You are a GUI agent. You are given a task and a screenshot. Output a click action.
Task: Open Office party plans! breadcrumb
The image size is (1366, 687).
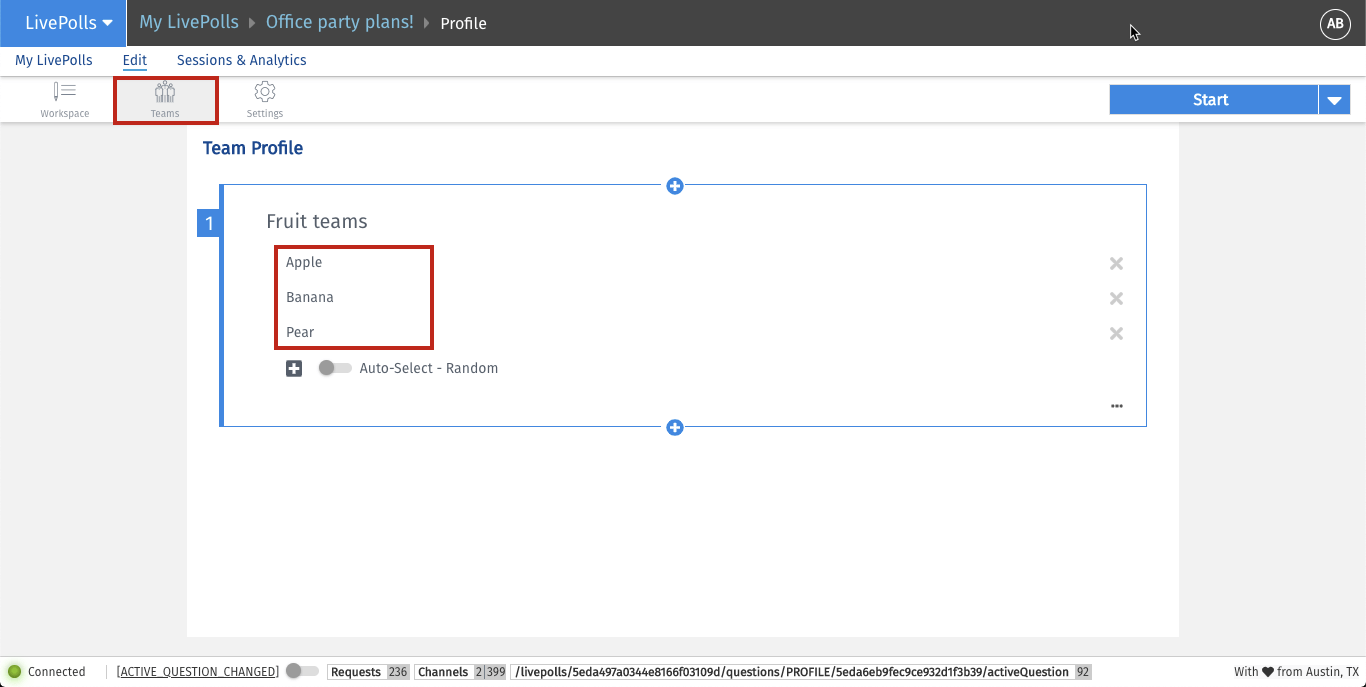point(340,22)
